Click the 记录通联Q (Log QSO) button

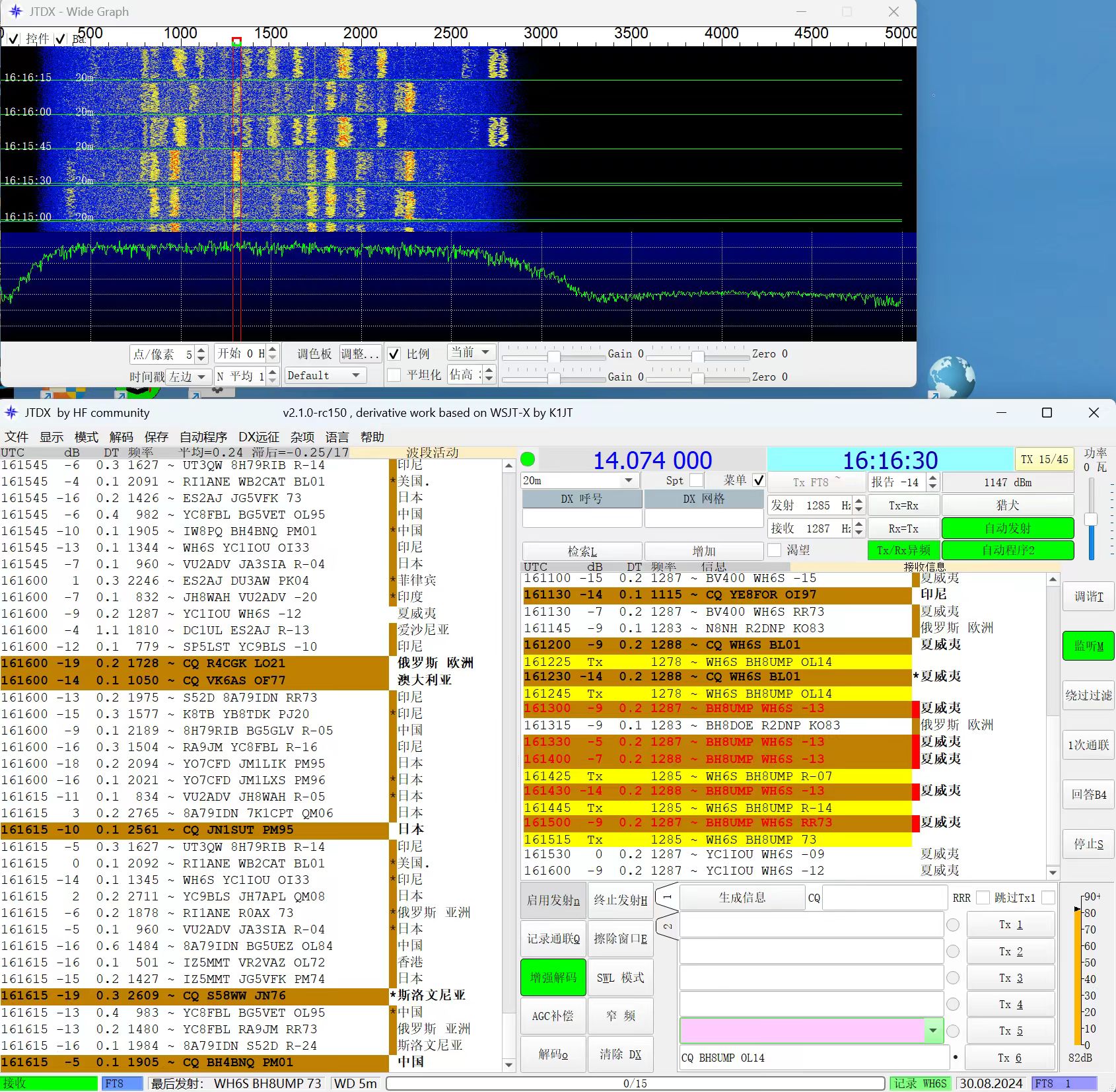(553, 939)
